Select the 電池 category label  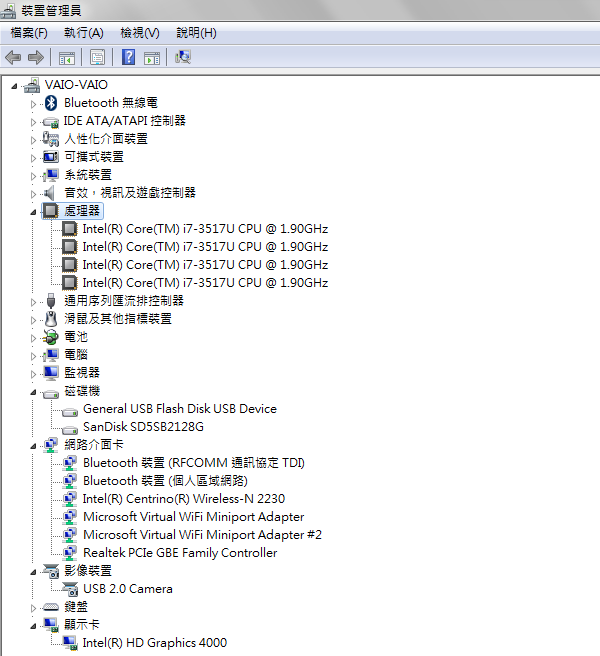pos(76,337)
